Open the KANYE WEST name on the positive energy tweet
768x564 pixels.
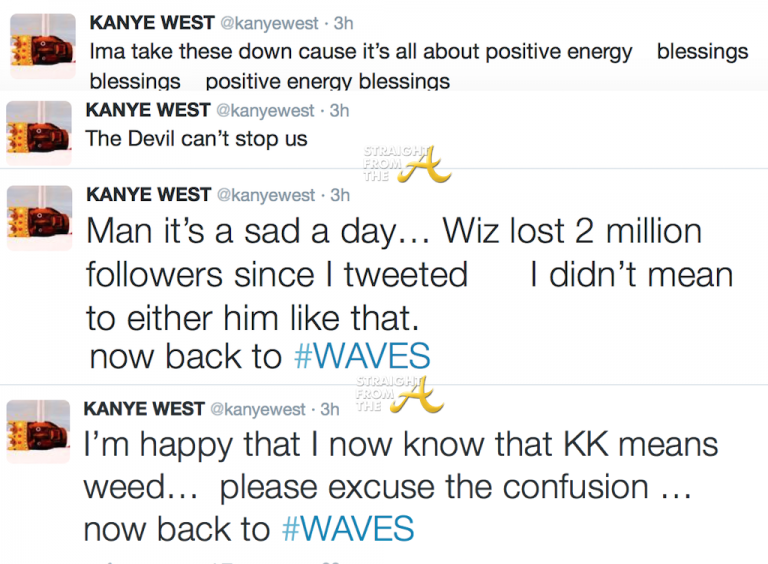(x=148, y=24)
